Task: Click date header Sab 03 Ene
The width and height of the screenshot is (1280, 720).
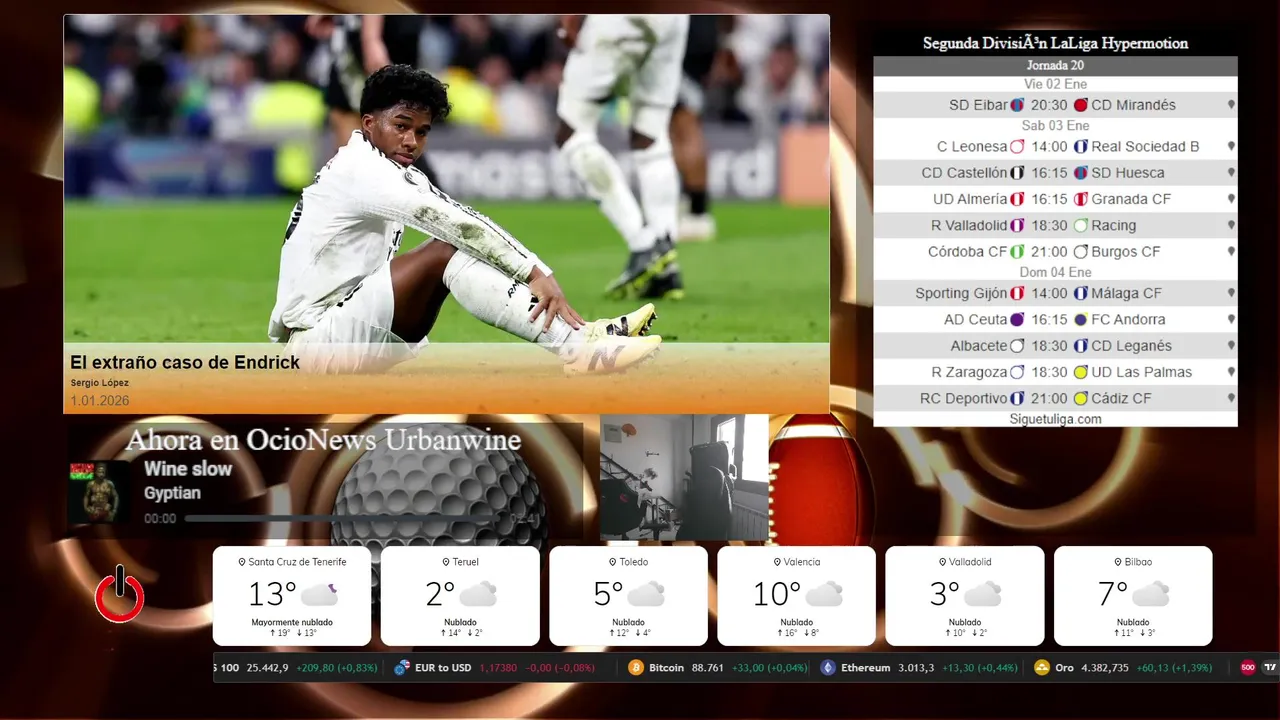Action: coord(1055,126)
